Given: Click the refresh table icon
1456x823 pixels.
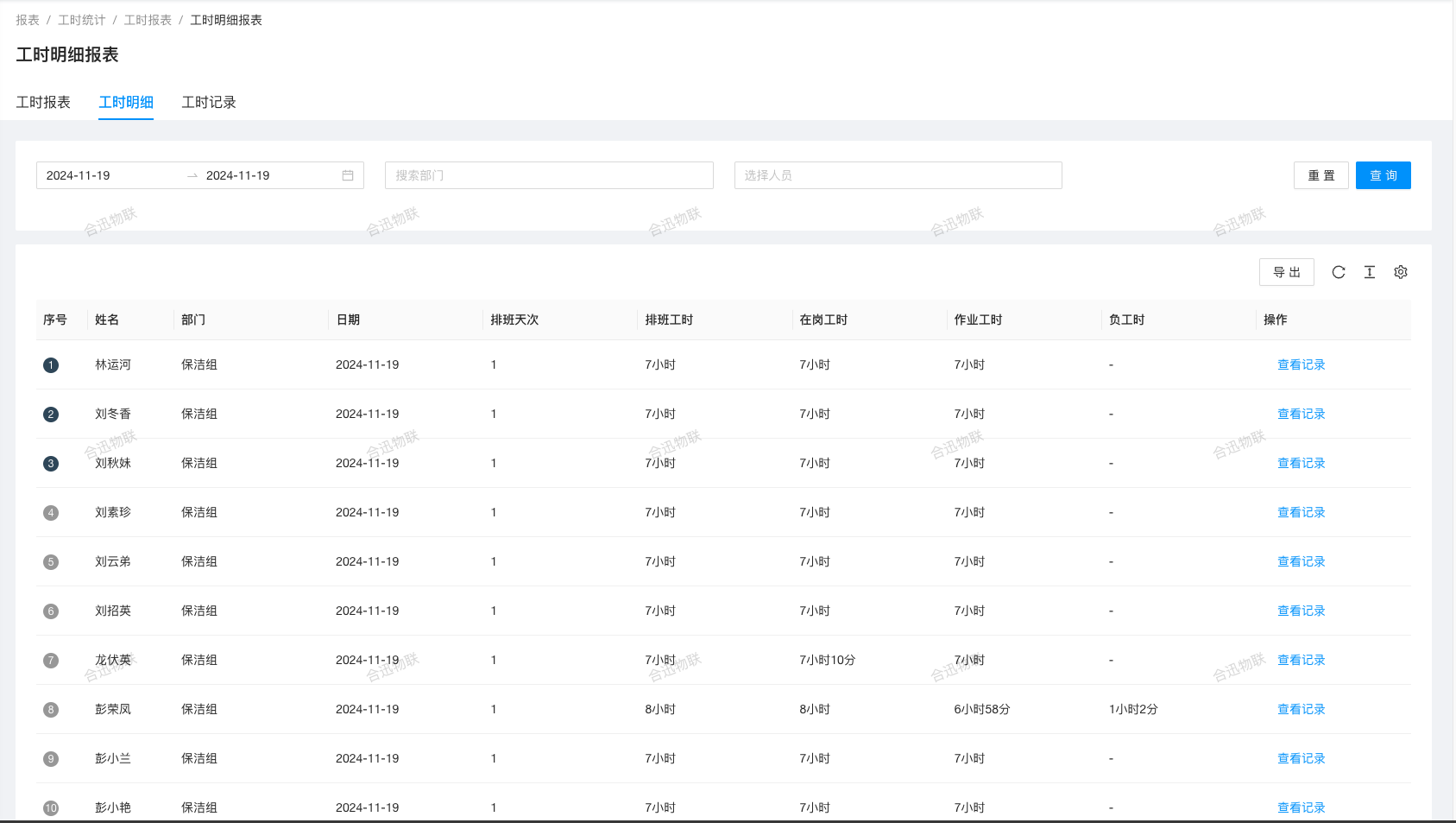Looking at the screenshot, I should pos(1339,272).
